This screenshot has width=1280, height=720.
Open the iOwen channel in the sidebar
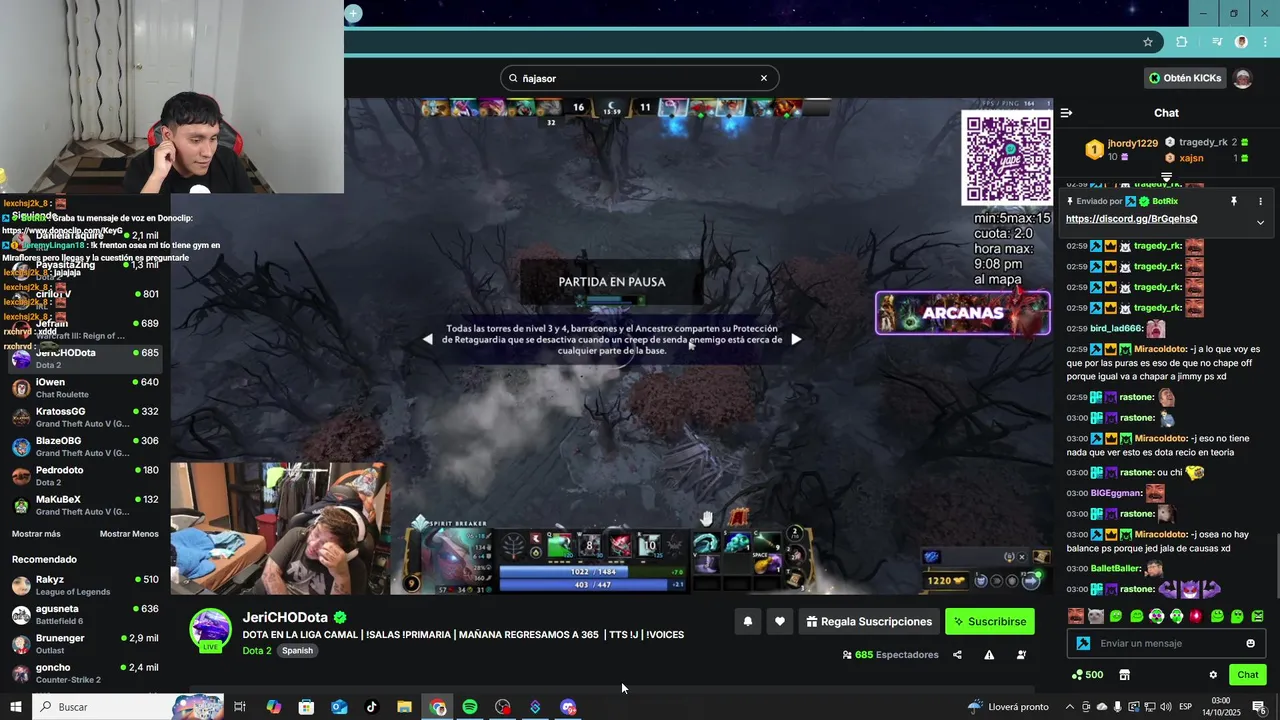(x=85, y=388)
